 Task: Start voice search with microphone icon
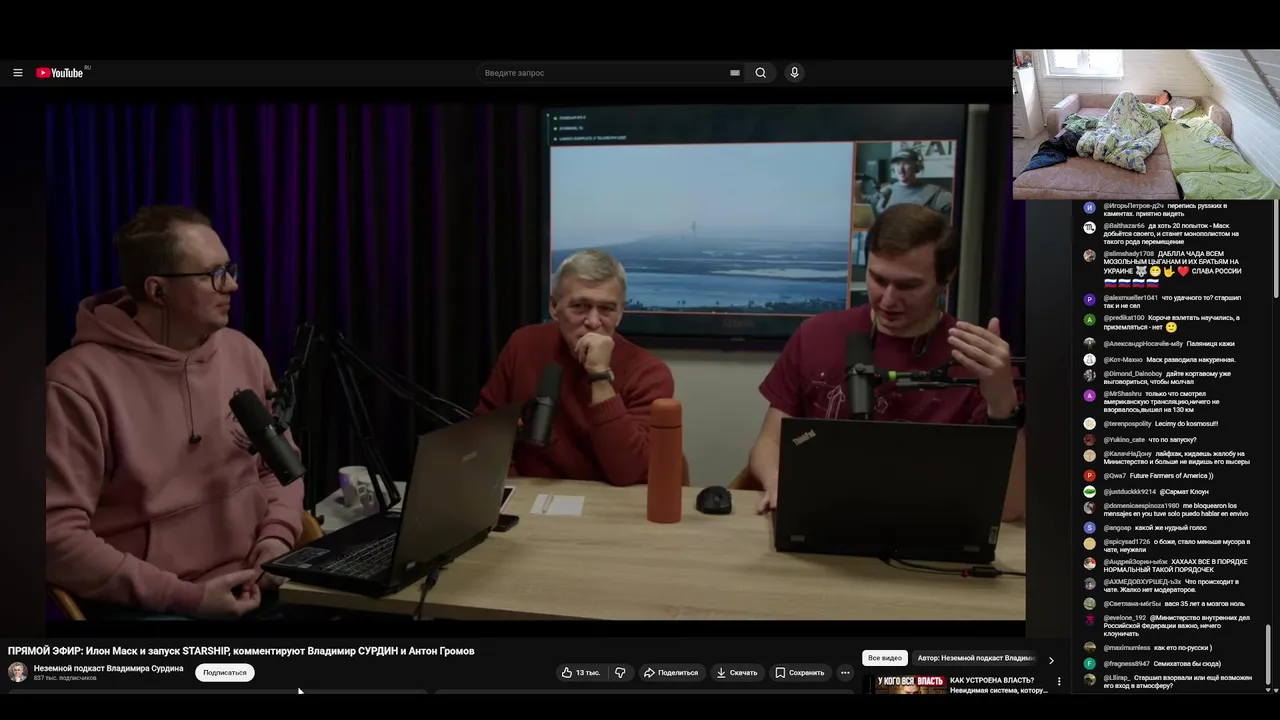tap(794, 73)
